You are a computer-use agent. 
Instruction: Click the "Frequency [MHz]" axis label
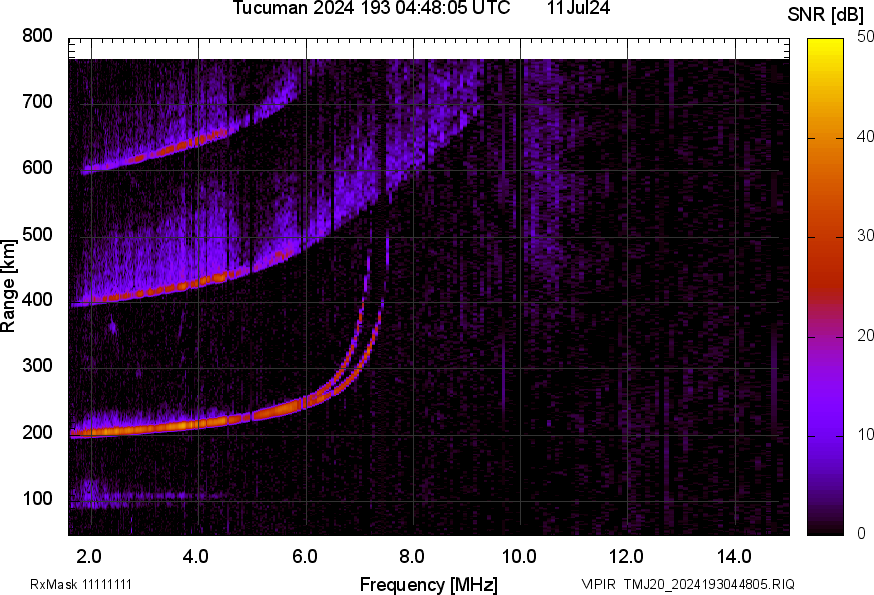click(x=429, y=584)
